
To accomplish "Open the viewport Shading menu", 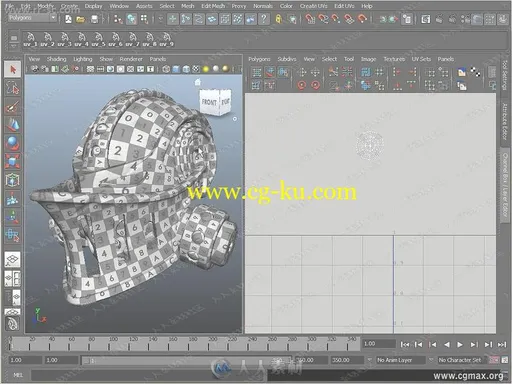I will 56,59.
